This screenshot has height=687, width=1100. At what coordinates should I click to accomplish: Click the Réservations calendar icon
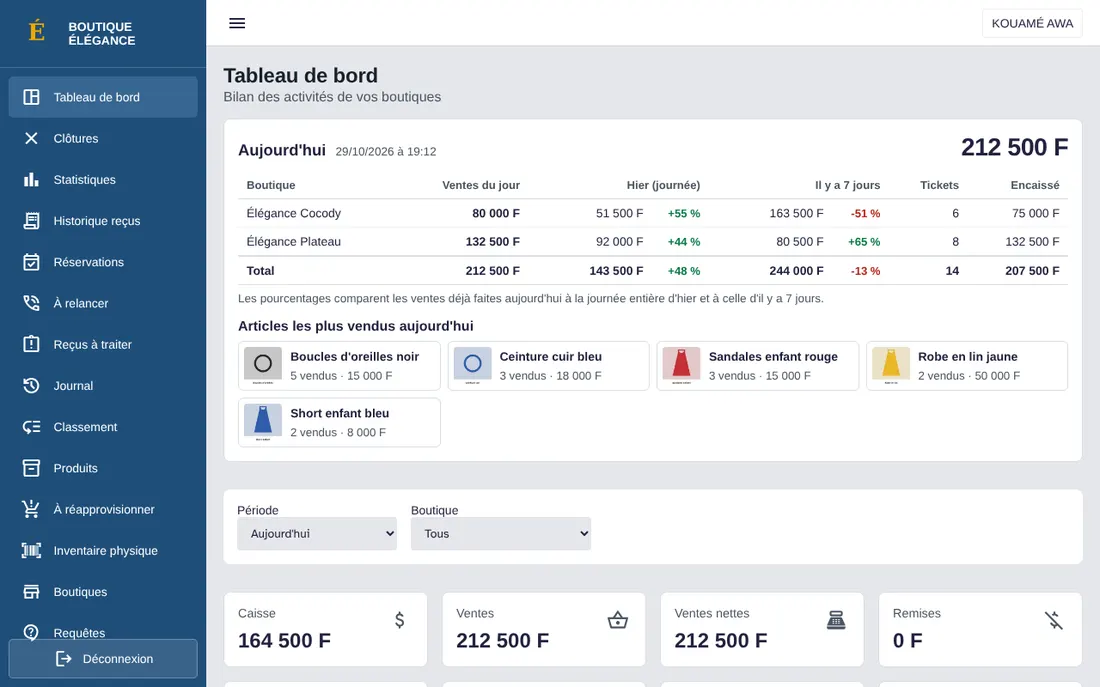click(31, 262)
